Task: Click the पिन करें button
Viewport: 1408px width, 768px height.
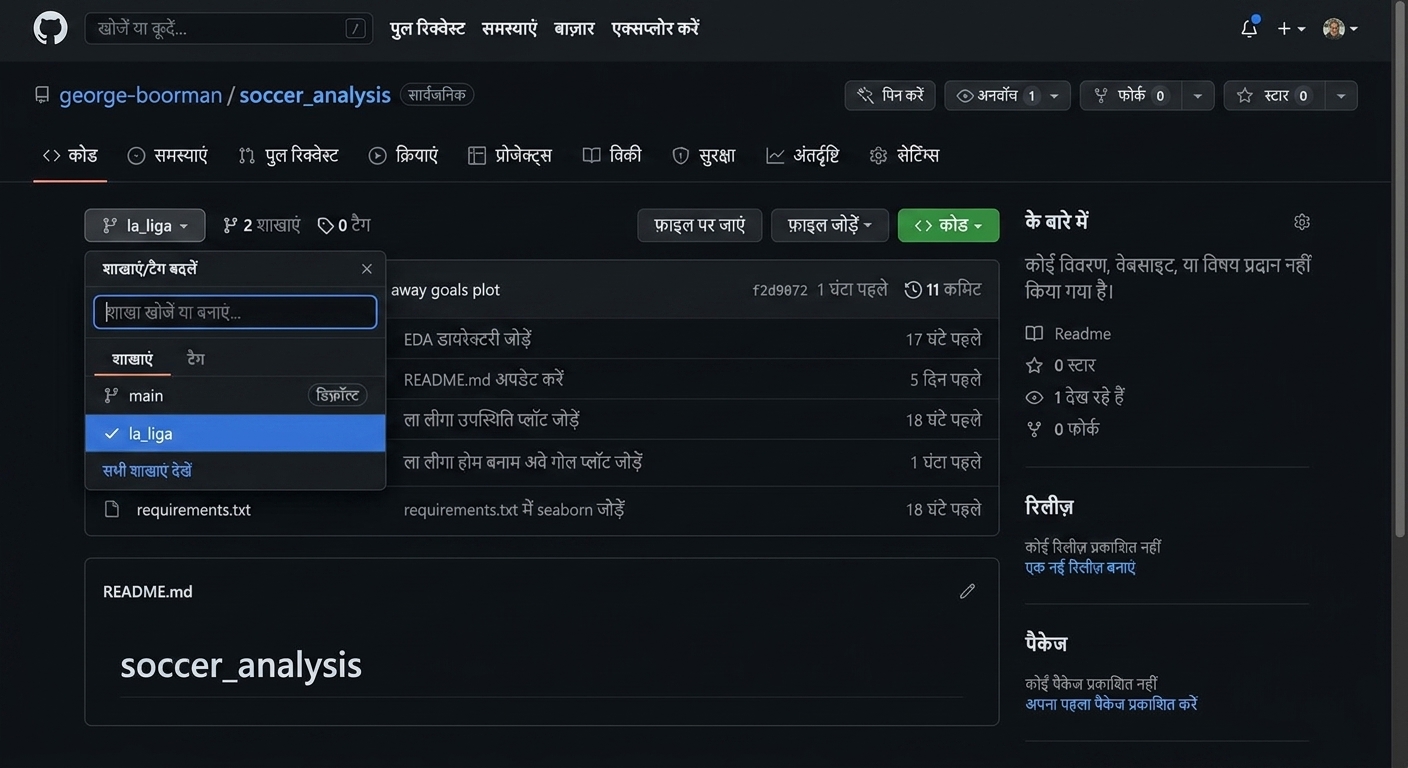Action: point(890,95)
